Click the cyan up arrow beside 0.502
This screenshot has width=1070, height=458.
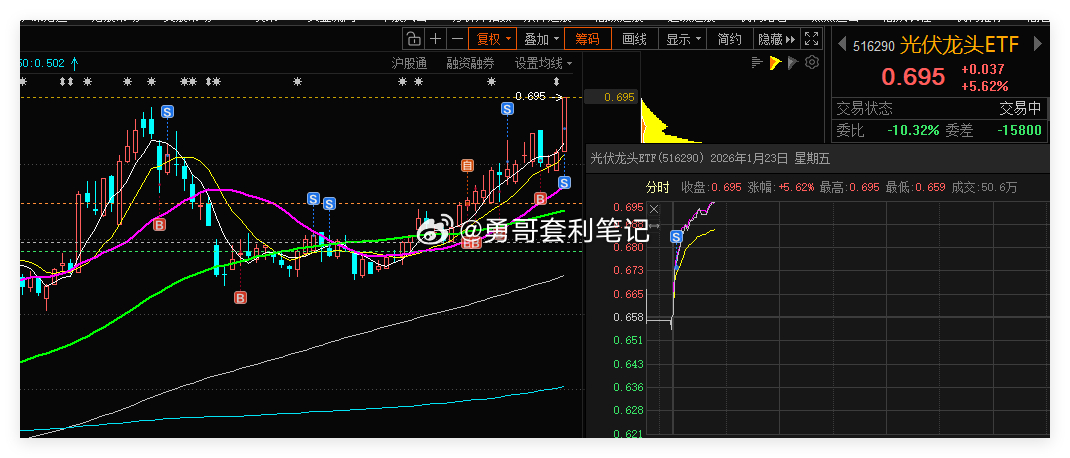coord(74,63)
